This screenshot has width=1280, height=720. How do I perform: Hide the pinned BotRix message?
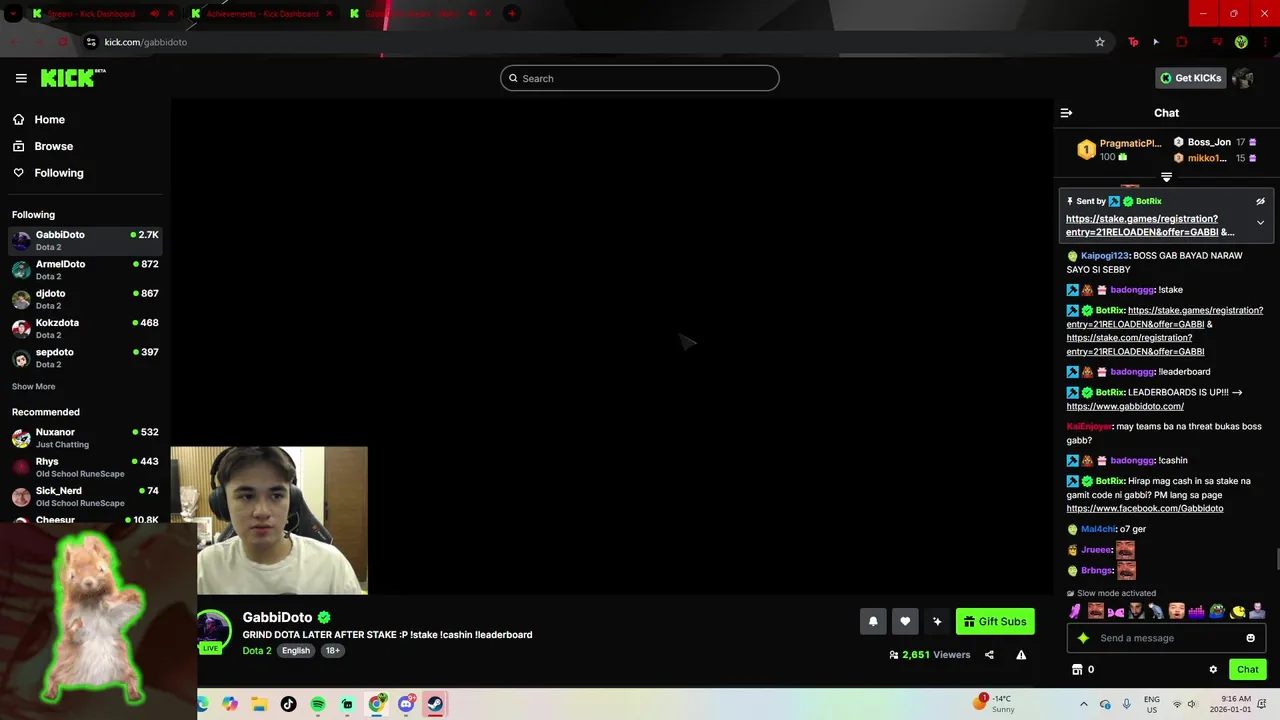(1260, 201)
